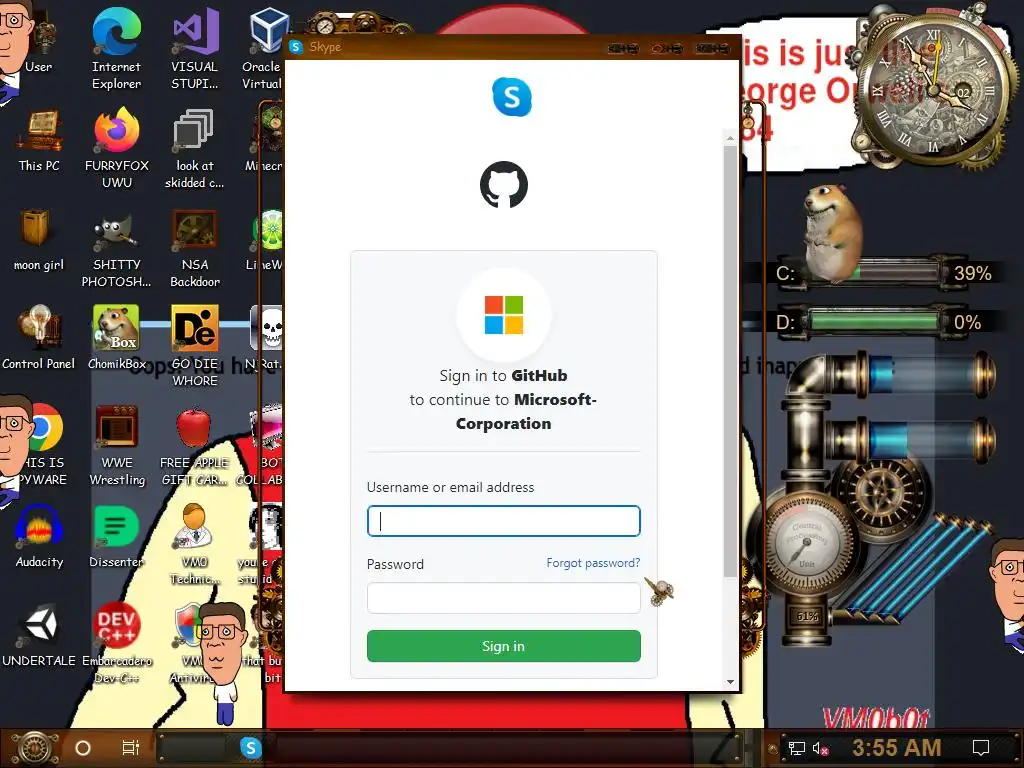Launch UNDERTALE Unity shortcut
The width and height of the screenshot is (1024, 768).
coord(39,635)
